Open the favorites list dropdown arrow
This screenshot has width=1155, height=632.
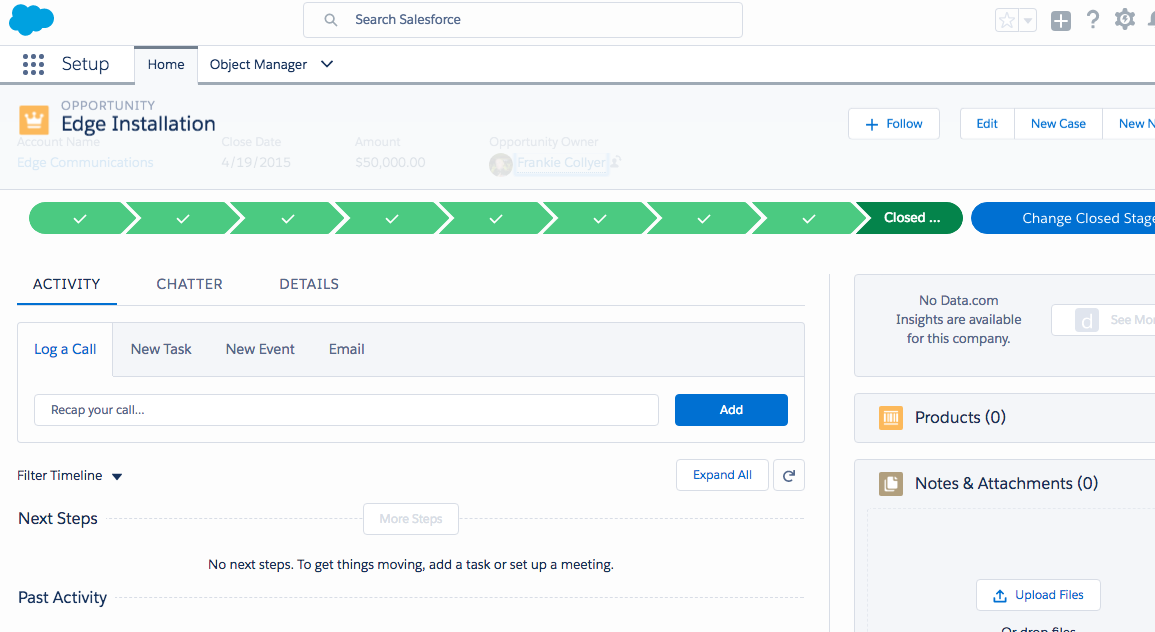coord(1028,20)
